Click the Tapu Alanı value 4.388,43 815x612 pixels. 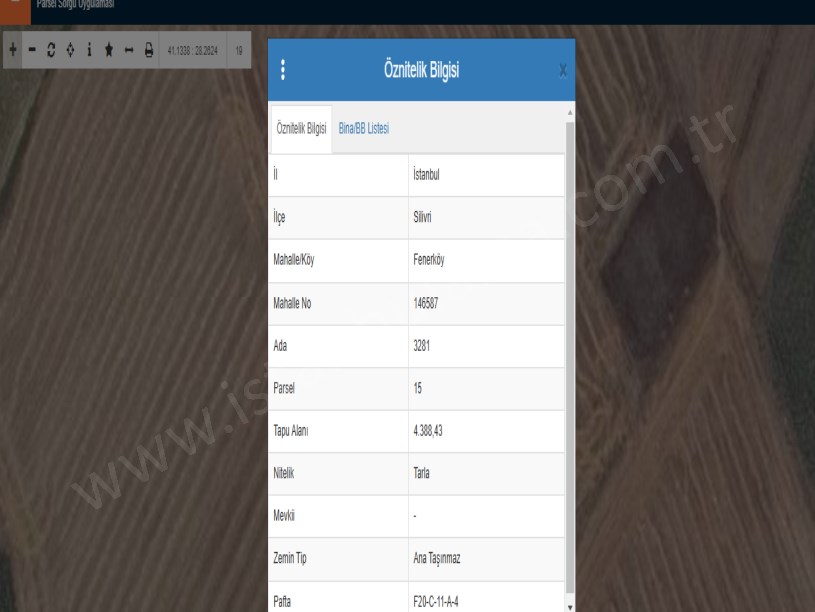432,431
